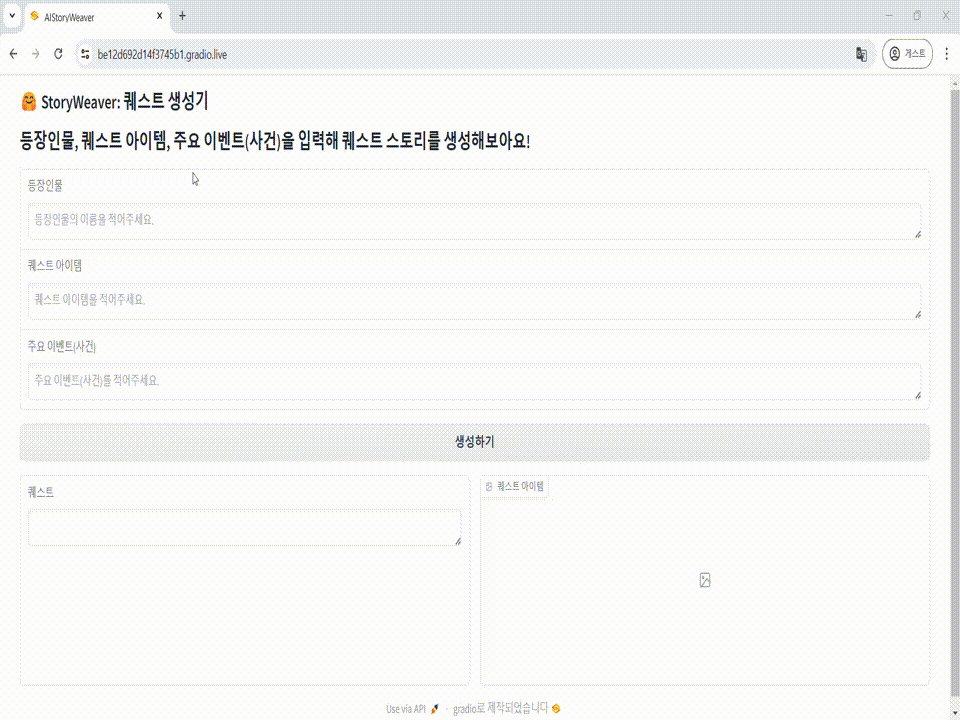This screenshot has height=720, width=960.
Task: Click the translate page icon
Action: click(x=860, y=54)
